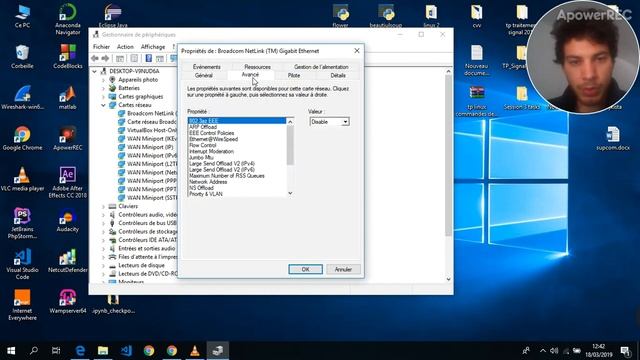This screenshot has width=640, height=360.
Task: Select the Google Chrome desktop shortcut
Action: (x=22, y=138)
